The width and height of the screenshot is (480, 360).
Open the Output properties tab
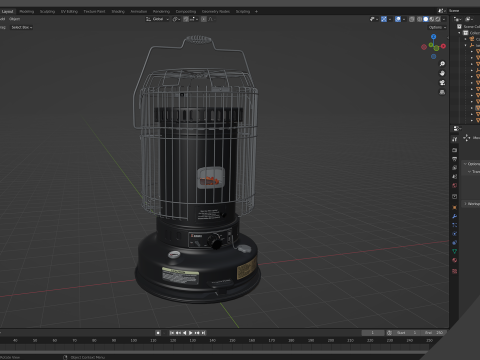point(455,159)
